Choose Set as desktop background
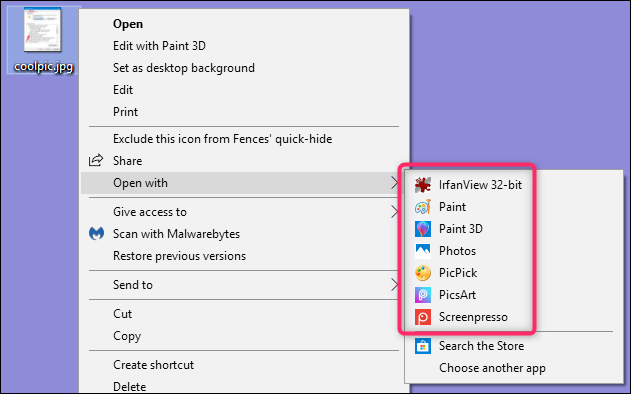 point(184,68)
